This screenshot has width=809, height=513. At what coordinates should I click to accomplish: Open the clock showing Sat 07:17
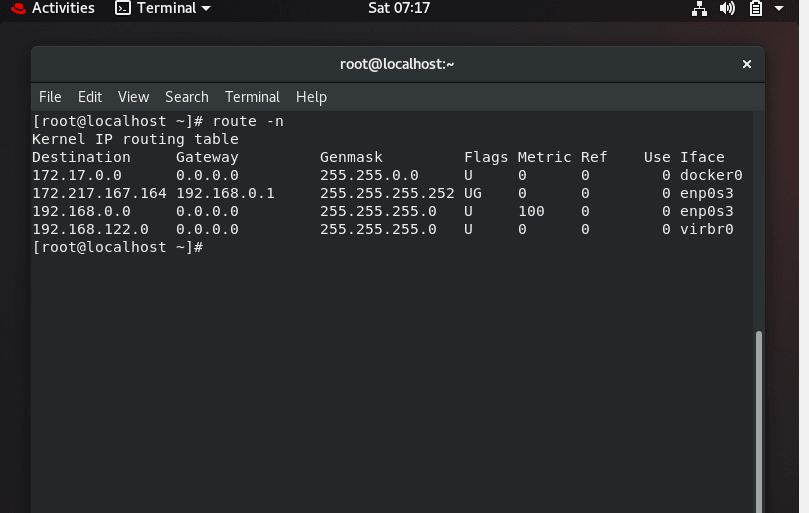[x=399, y=8]
